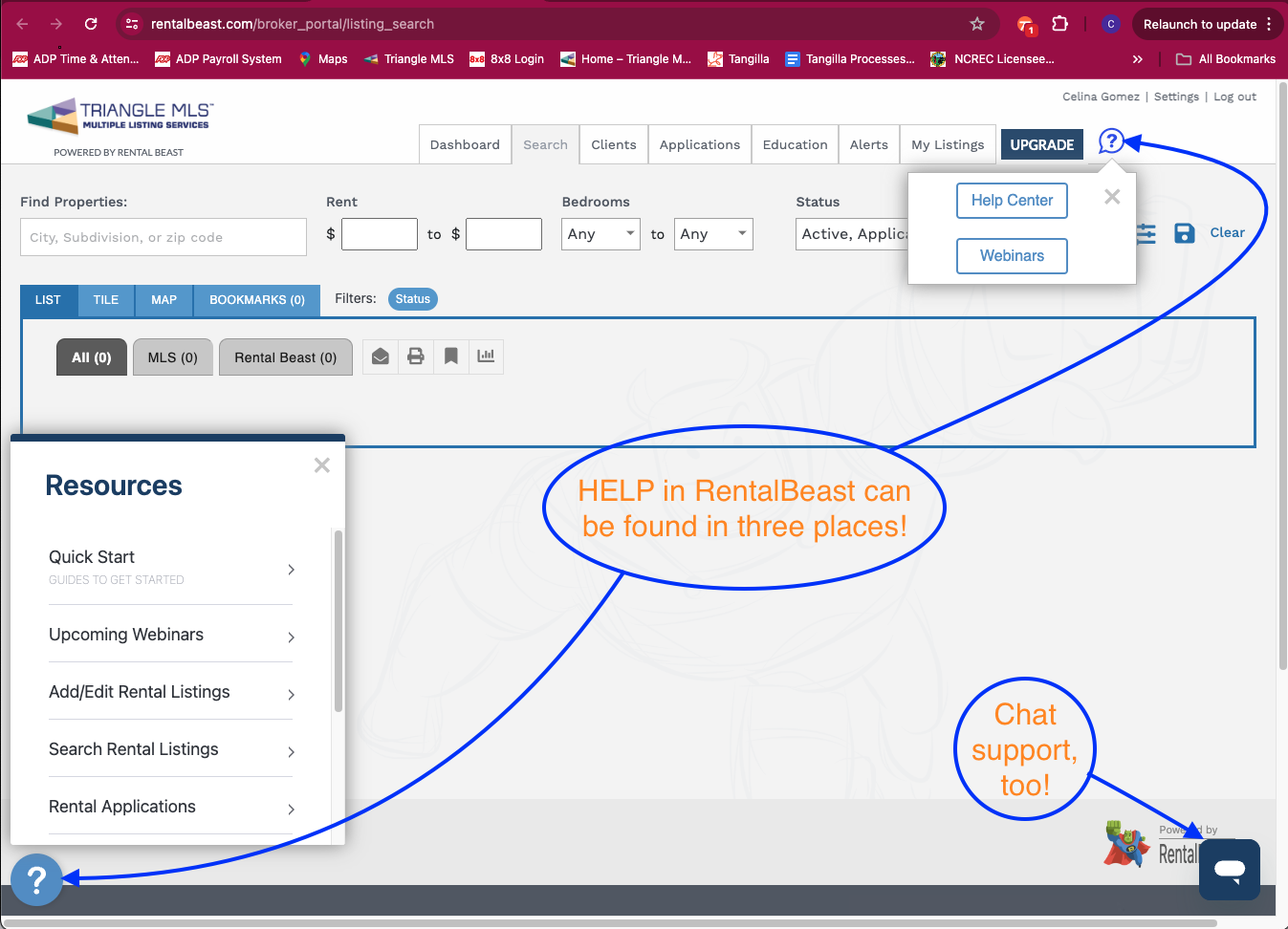This screenshot has height=929, width=1288.
Task: Open the Status dropdown
Action: (852, 234)
